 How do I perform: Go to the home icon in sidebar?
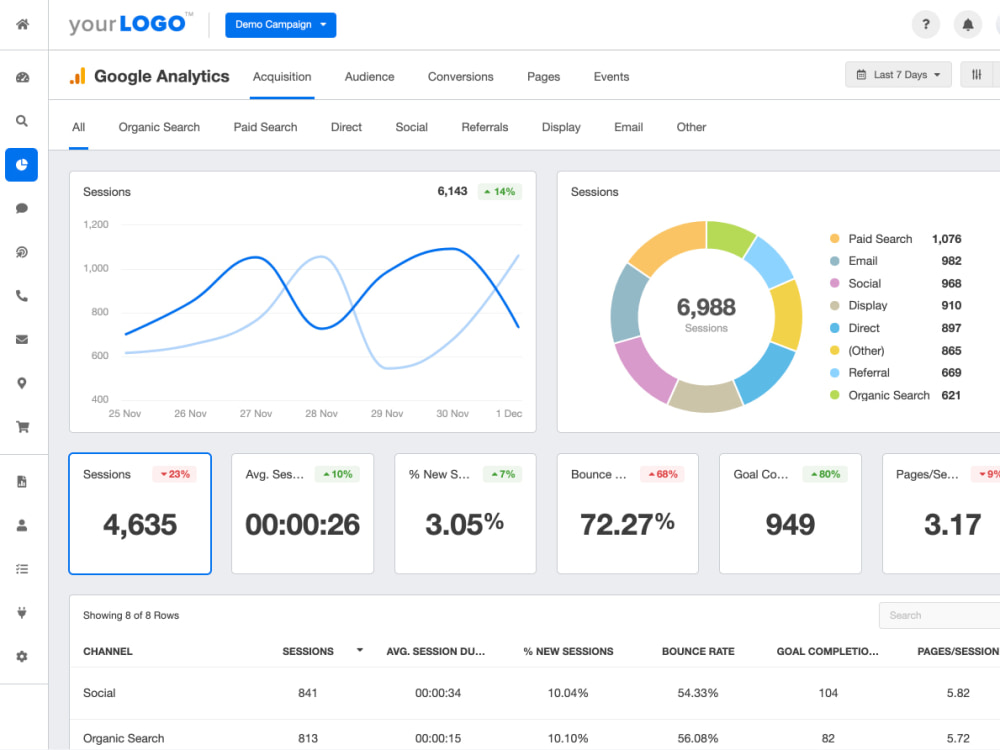tap(22, 24)
